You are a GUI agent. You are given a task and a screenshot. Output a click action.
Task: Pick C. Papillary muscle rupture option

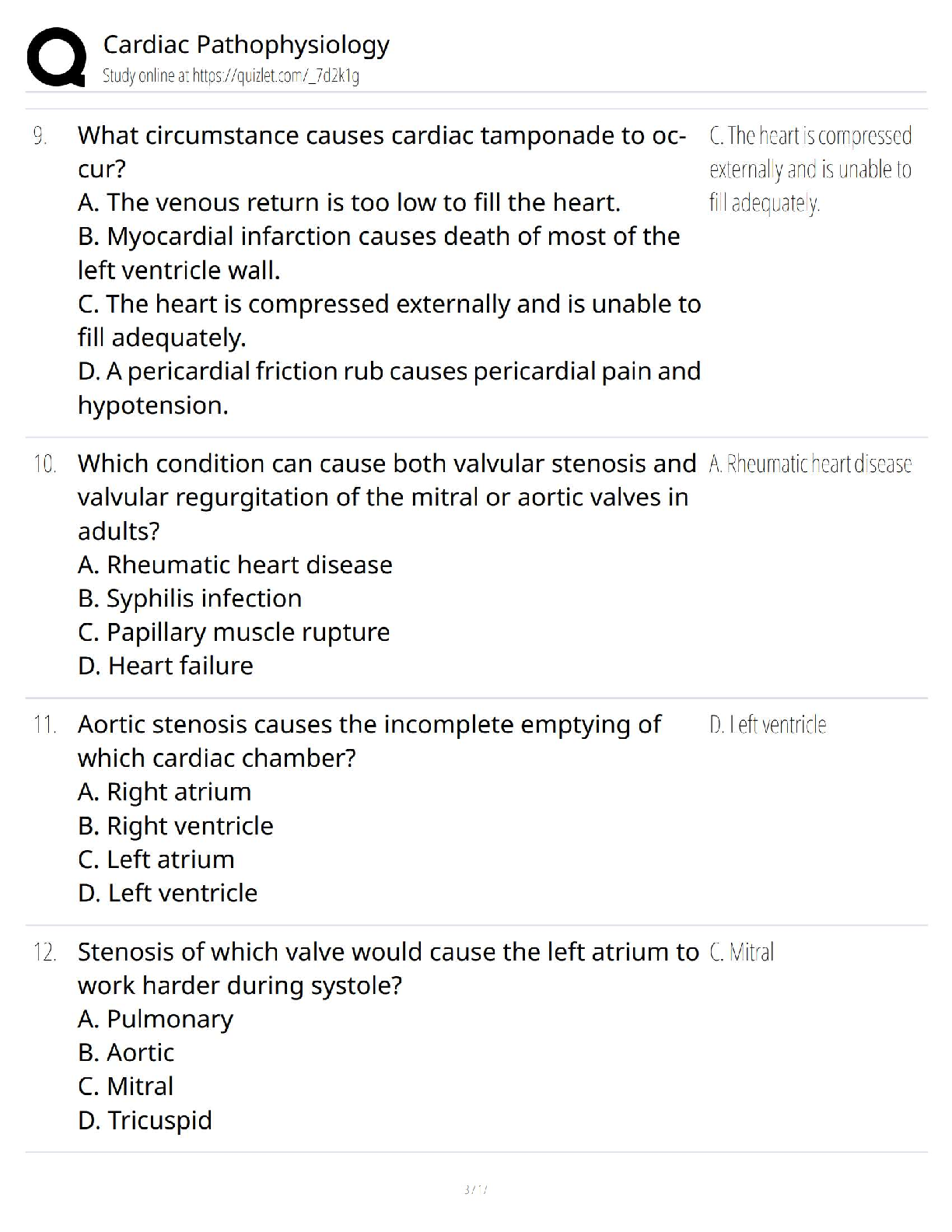(233, 632)
